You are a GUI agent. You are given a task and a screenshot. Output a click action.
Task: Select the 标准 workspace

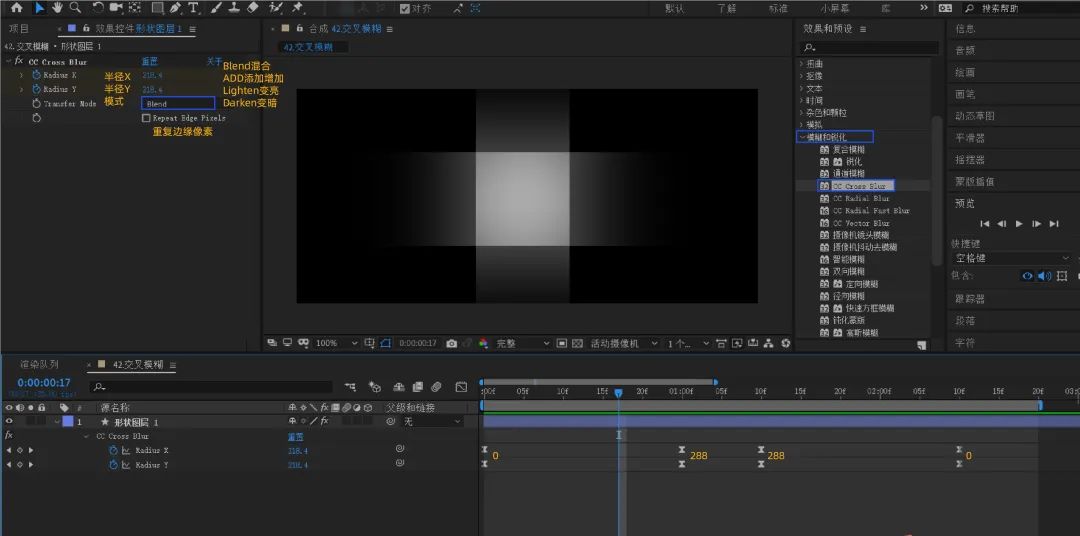tap(778, 8)
